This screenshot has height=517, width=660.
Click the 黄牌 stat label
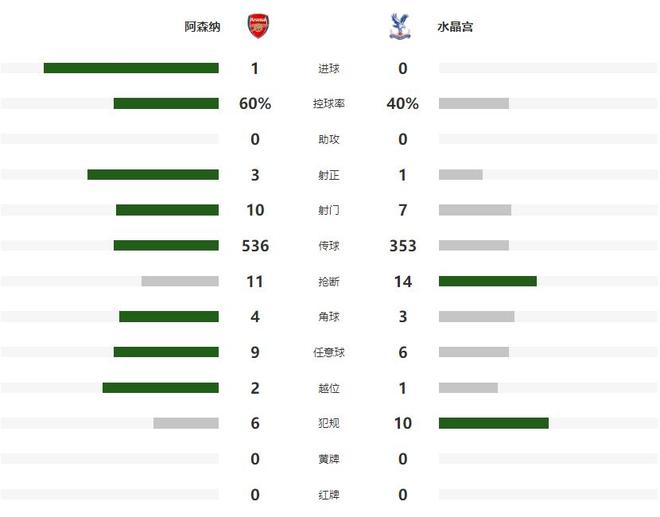click(329, 459)
